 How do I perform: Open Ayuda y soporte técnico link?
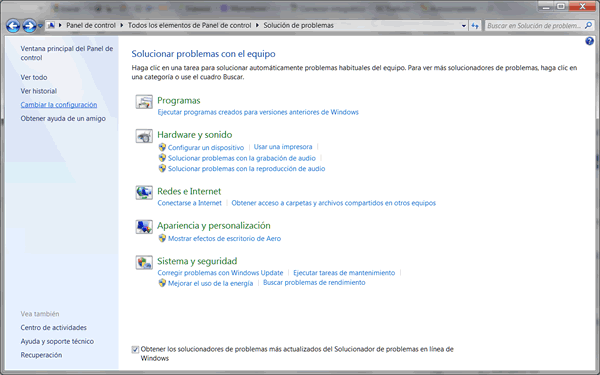(x=57, y=341)
